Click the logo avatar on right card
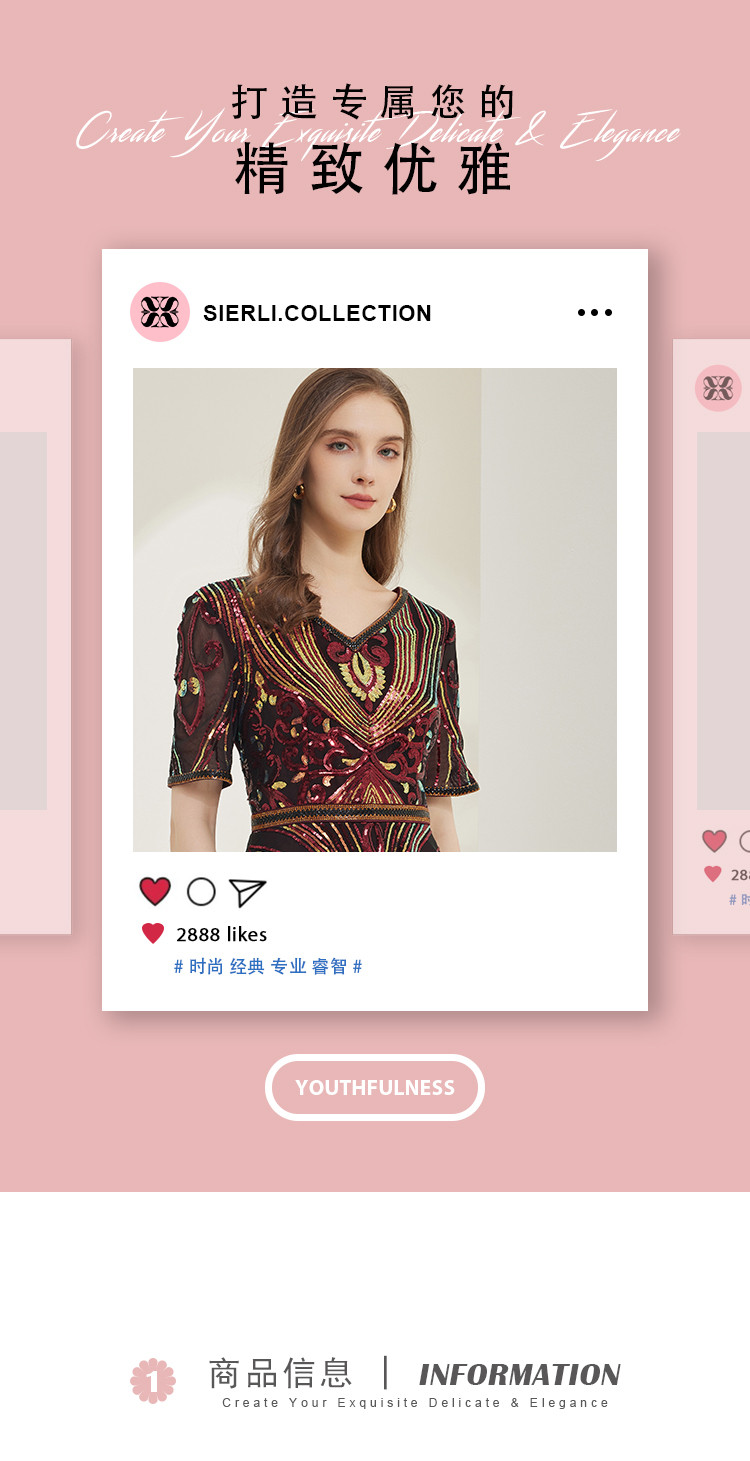The height and width of the screenshot is (1461, 750). coord(718,388)
